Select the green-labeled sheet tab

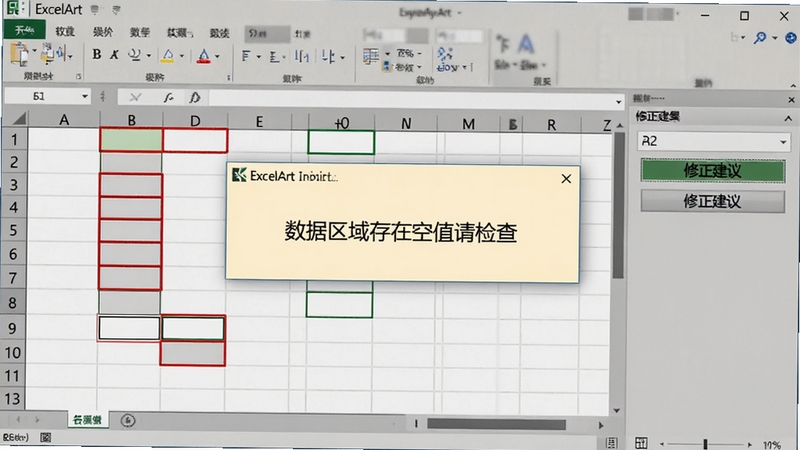[87, 420]
